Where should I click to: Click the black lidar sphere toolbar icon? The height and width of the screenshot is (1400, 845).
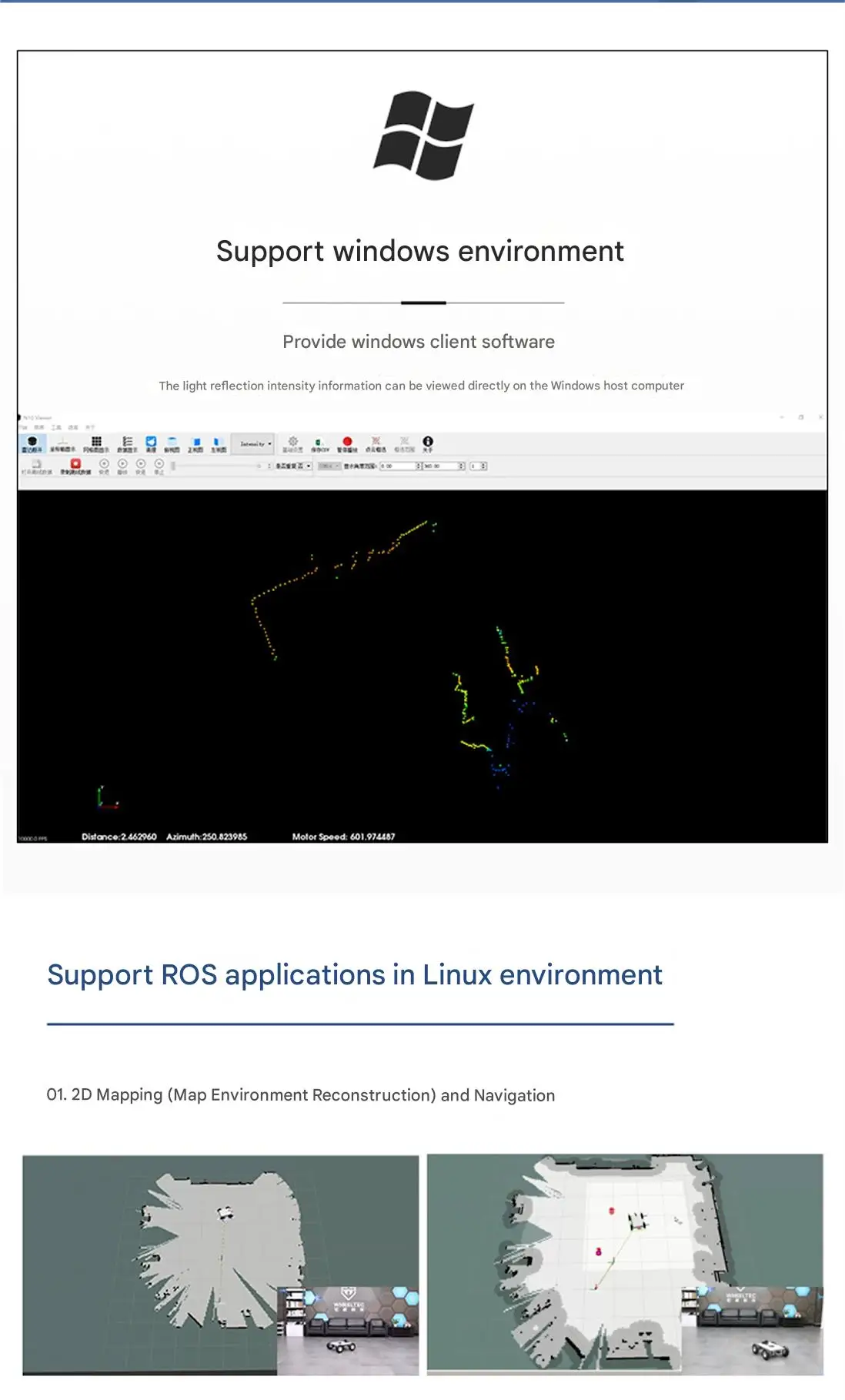[x=32, y=444]
